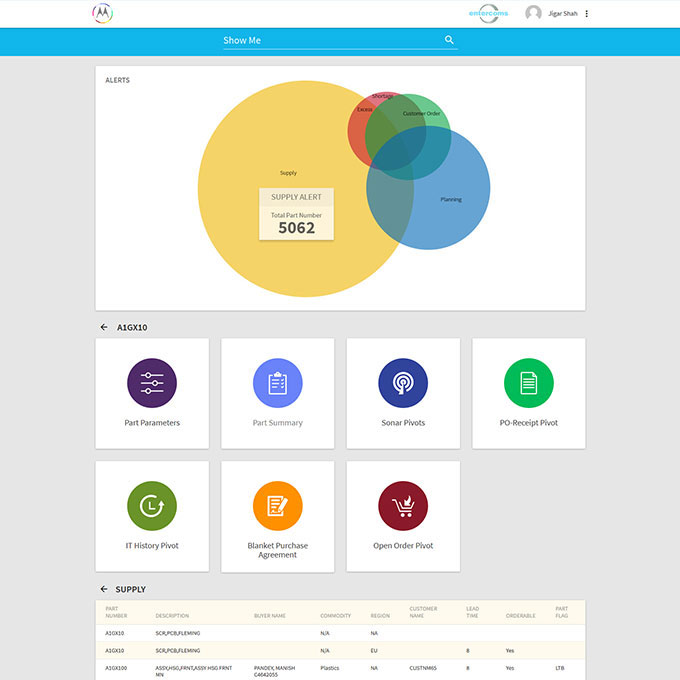
Task: Click the Shortage label in Venn chart
Action: tap(382, 96)
